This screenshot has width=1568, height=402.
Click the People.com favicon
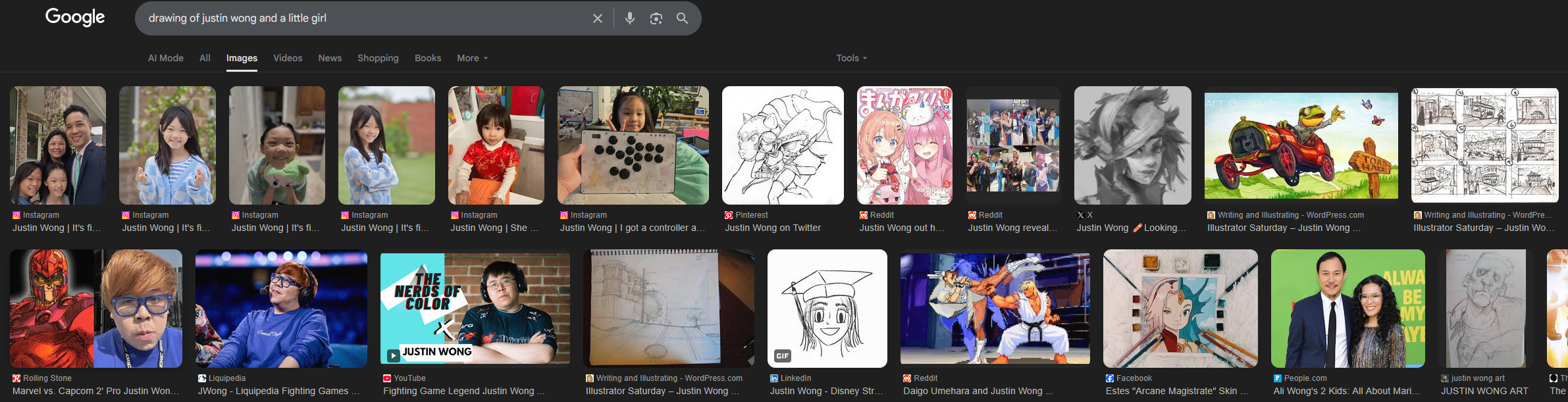1278,378
